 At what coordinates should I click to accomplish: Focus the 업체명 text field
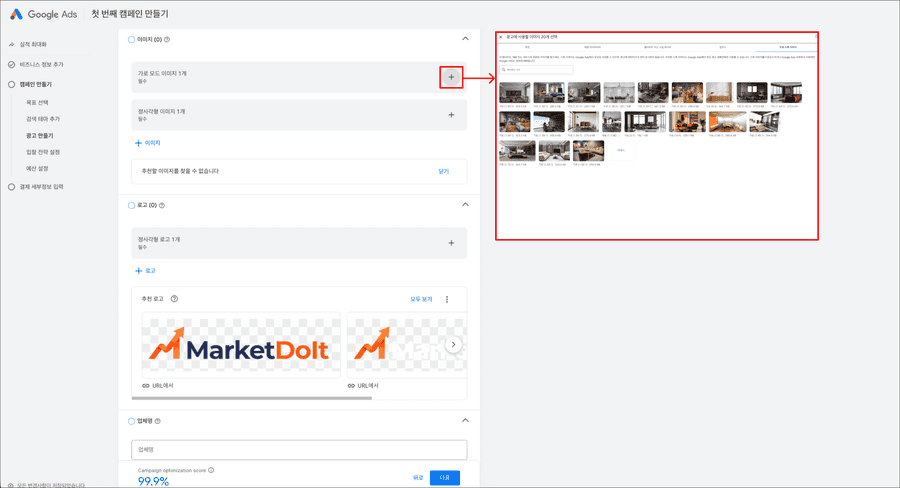click(299, 450)
